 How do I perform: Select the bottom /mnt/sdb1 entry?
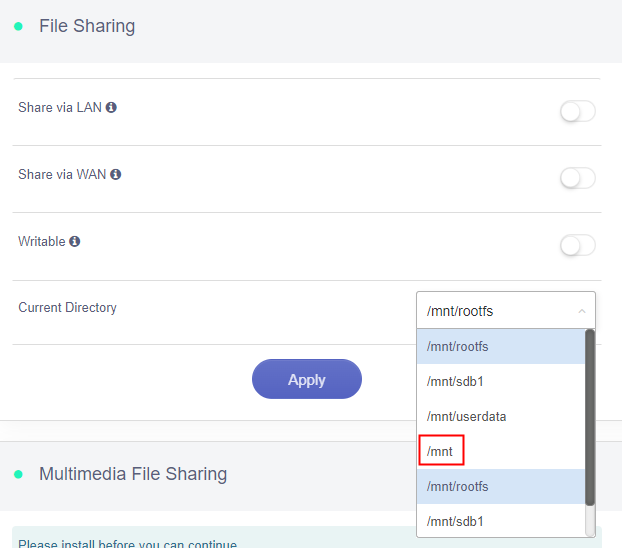pos(499,521)
